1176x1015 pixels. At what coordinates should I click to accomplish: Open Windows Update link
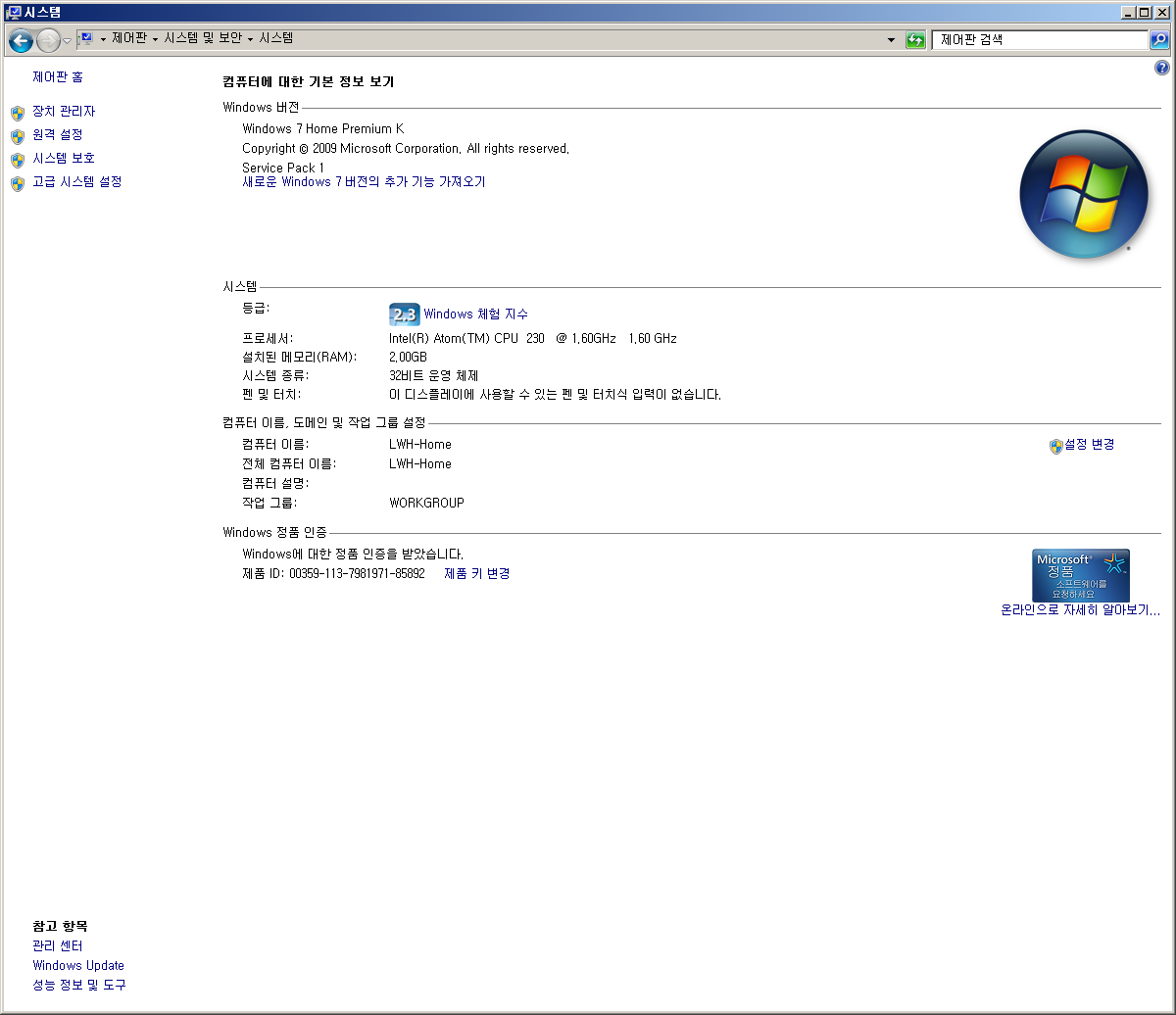point(78,965)
